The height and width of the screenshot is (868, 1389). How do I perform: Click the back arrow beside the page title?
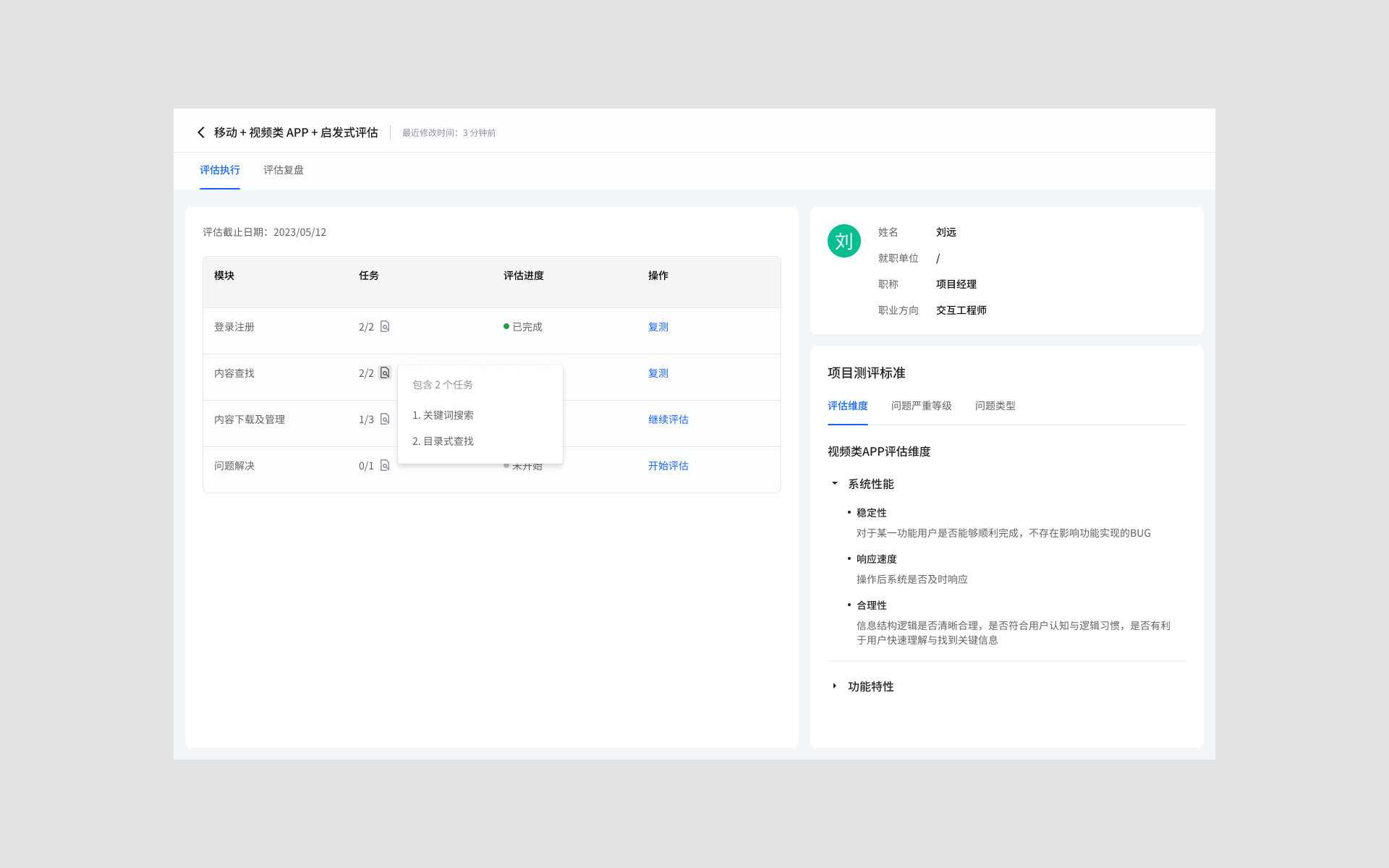[x=201, y=132]
